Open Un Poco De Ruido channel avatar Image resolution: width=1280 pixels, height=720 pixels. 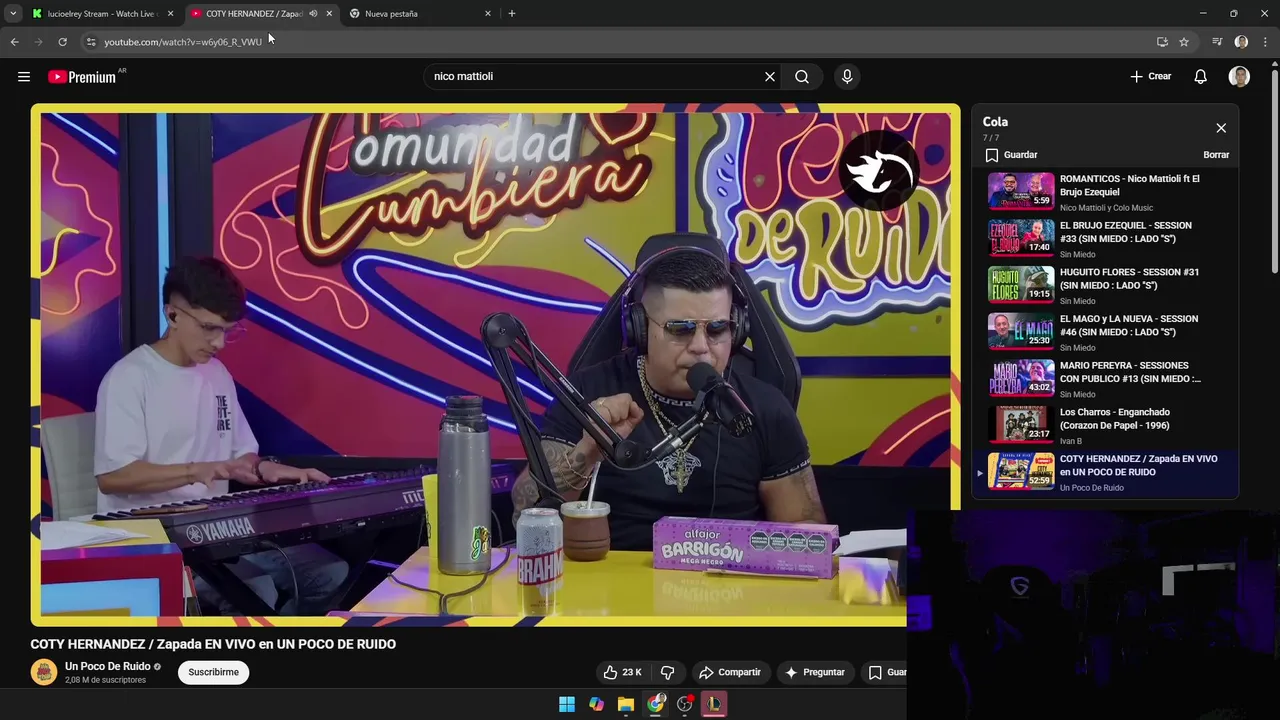pyautogui.click(x=44, y=672)
